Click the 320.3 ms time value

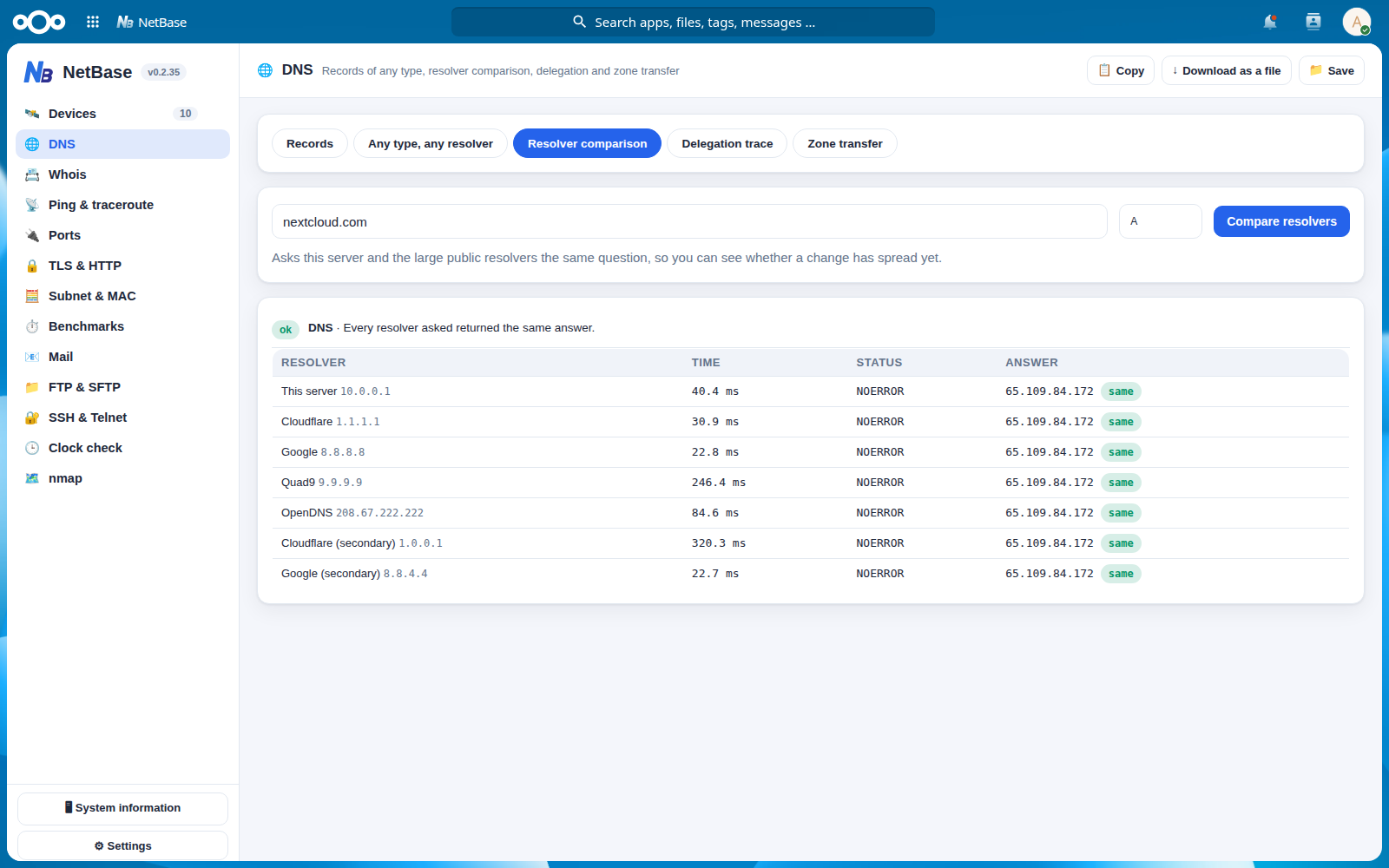coord(719,543)
